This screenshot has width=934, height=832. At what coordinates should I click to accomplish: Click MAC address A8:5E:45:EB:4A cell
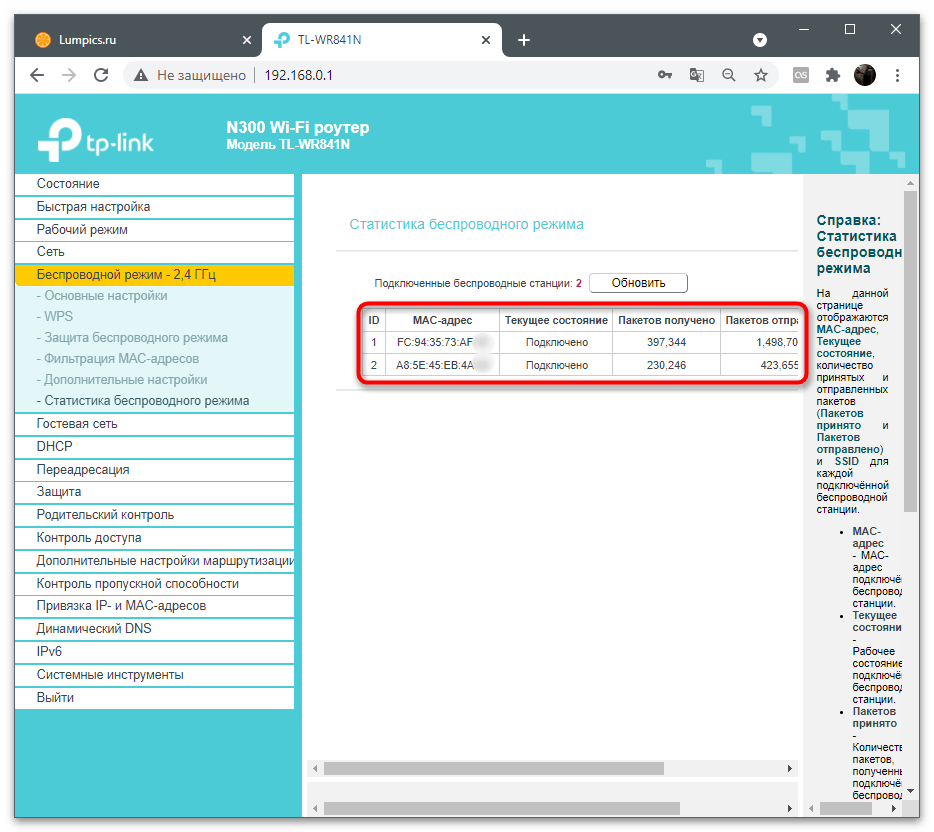click(443, 365)
